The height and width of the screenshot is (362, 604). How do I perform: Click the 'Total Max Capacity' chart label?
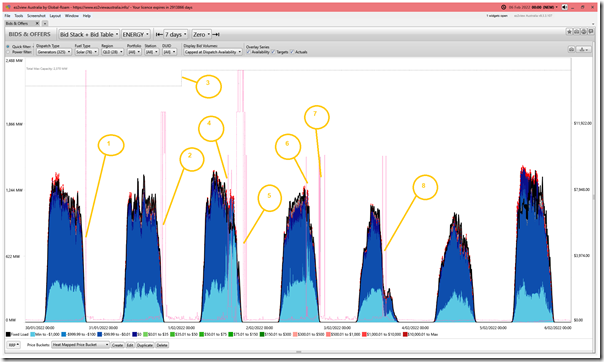[x=47, y=69]
